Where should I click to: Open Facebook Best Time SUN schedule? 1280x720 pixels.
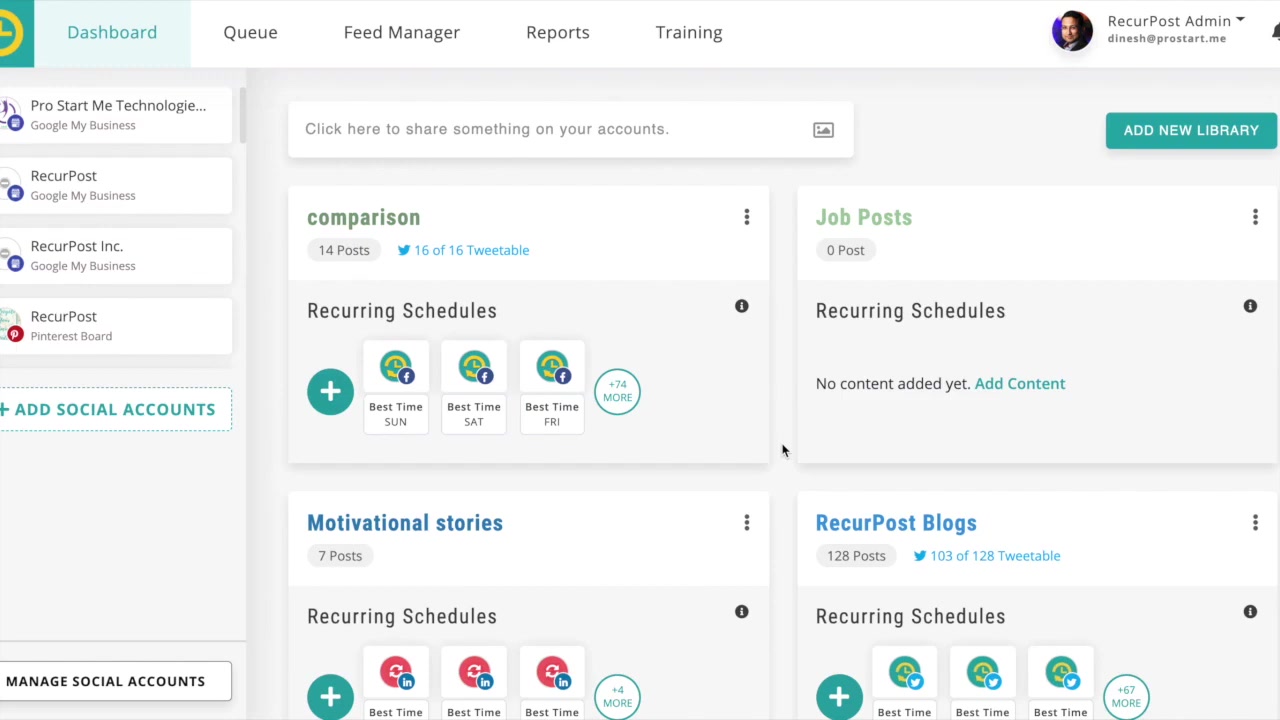396,388
